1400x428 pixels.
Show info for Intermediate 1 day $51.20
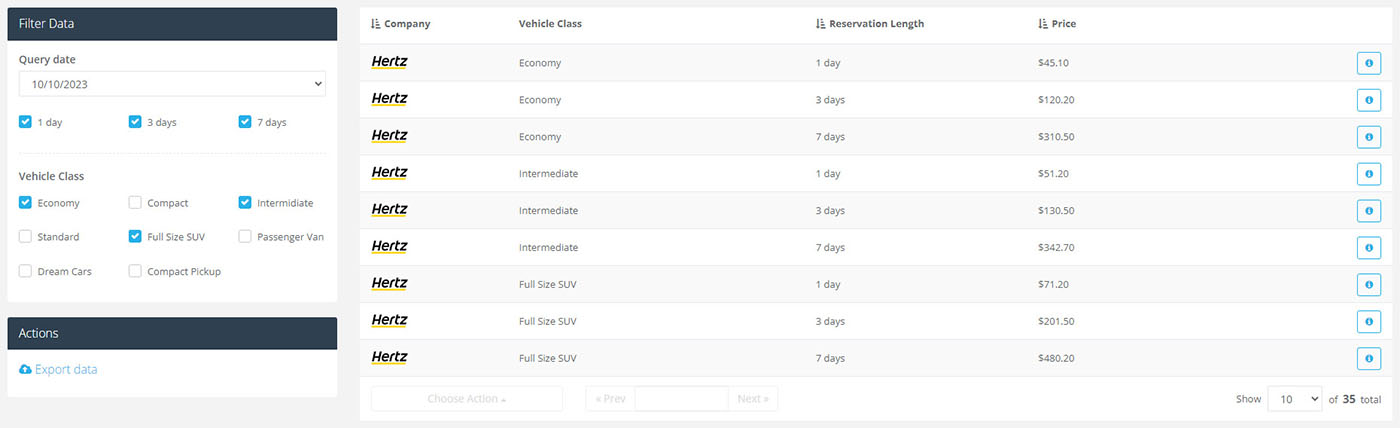pos(1368,174)
